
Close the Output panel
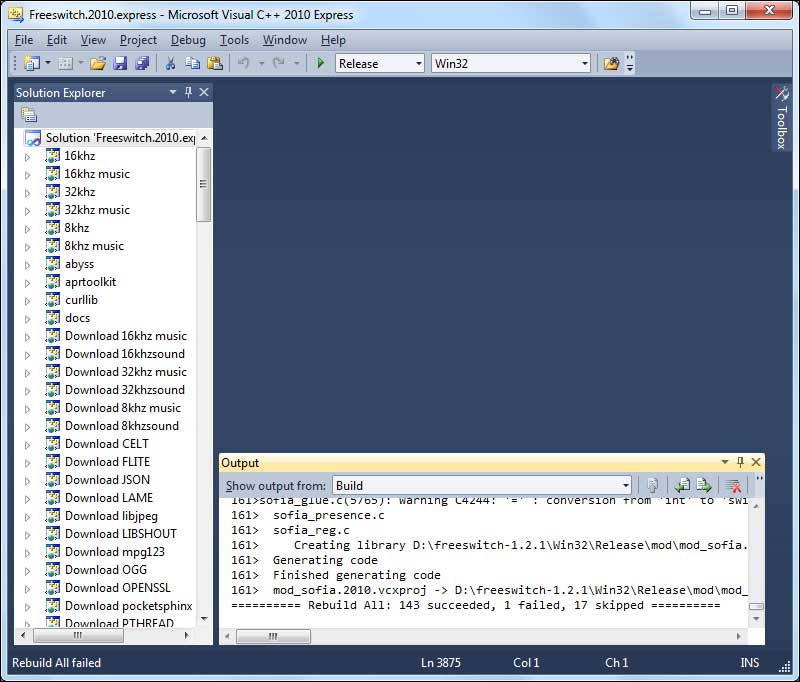pyautogui.click(x=756, y=462)
